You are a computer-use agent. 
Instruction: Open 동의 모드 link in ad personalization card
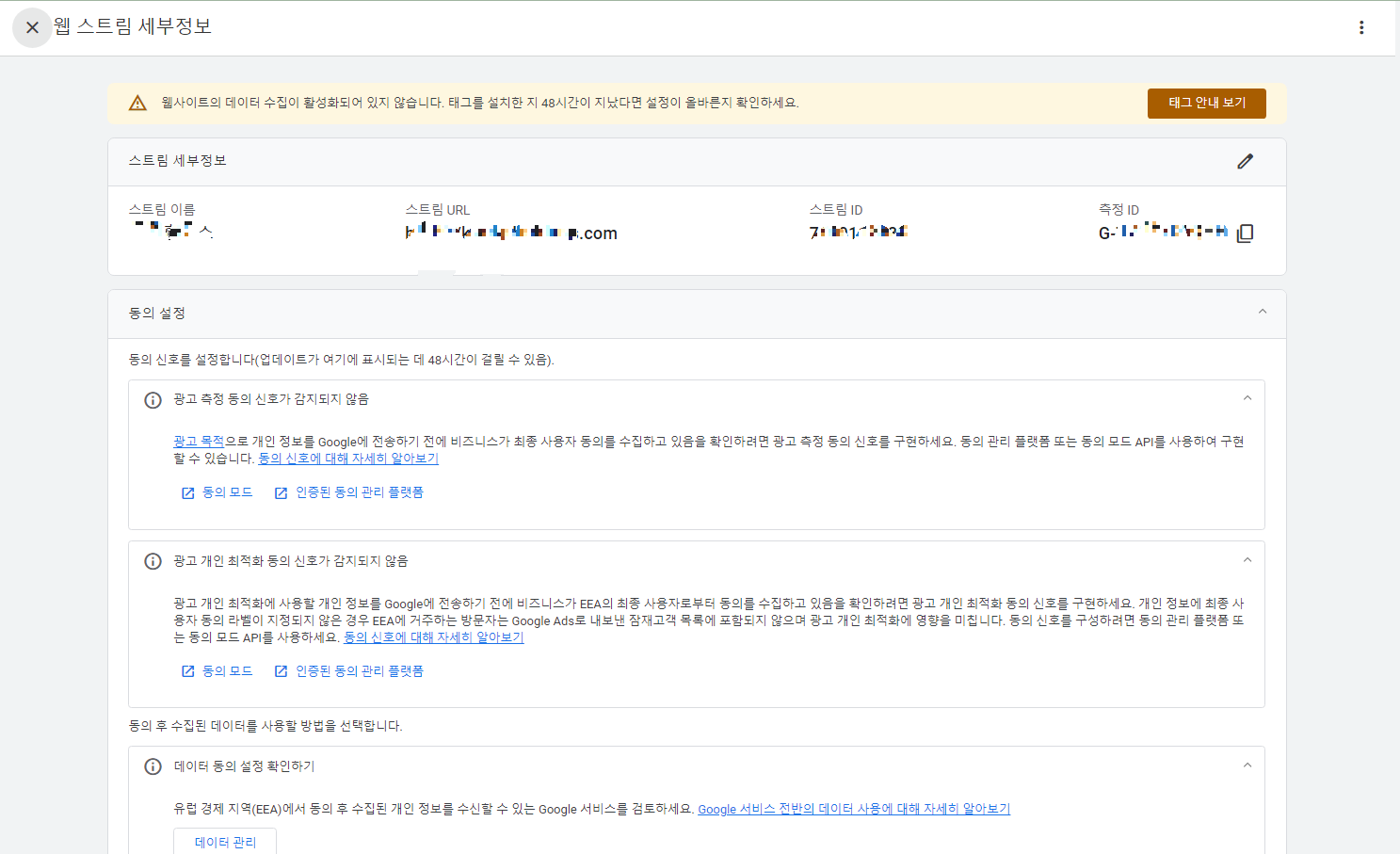point(217,671)
